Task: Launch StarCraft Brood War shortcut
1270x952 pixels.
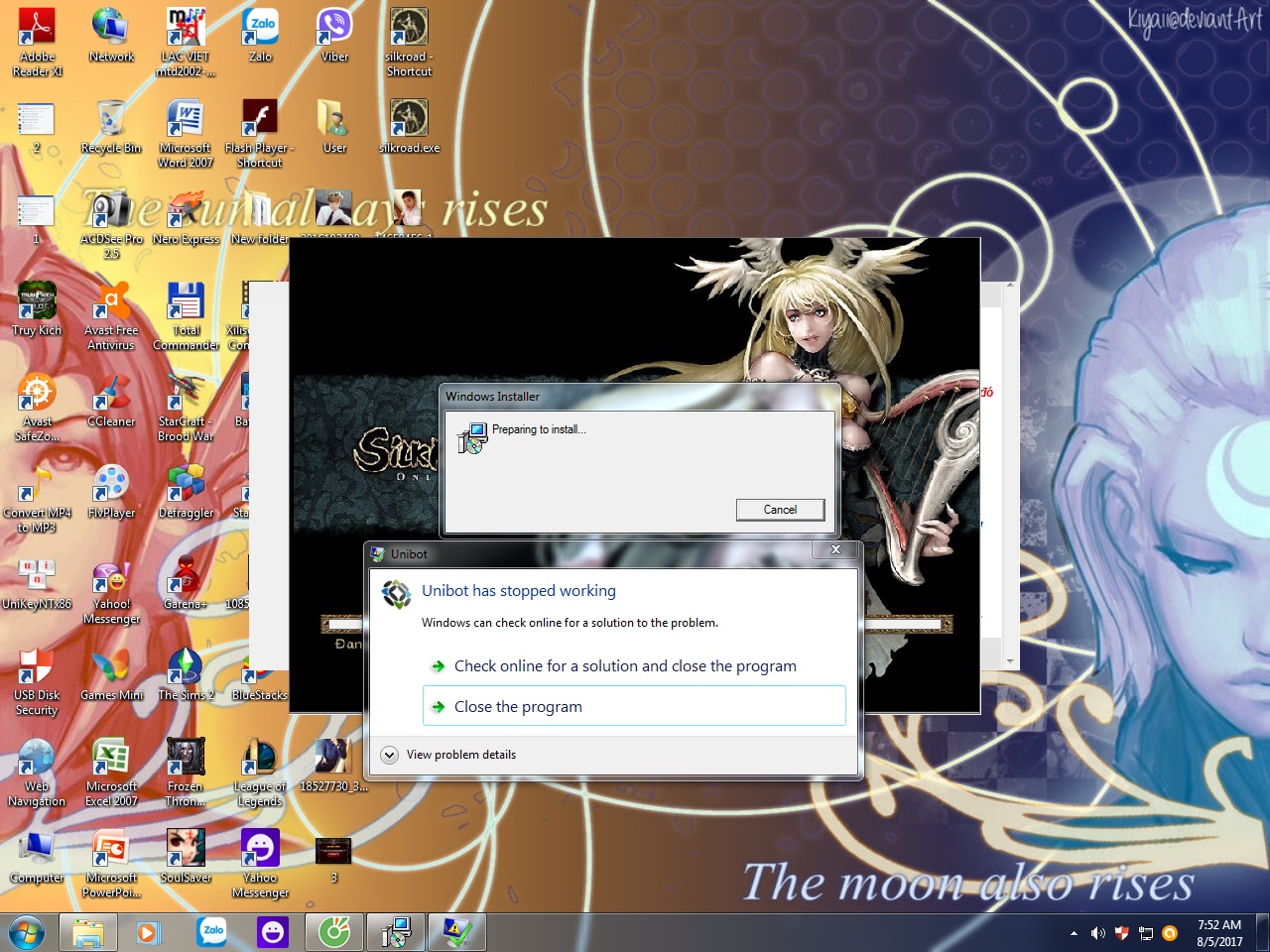Action: pyautogui.click(x=186, y=407)
